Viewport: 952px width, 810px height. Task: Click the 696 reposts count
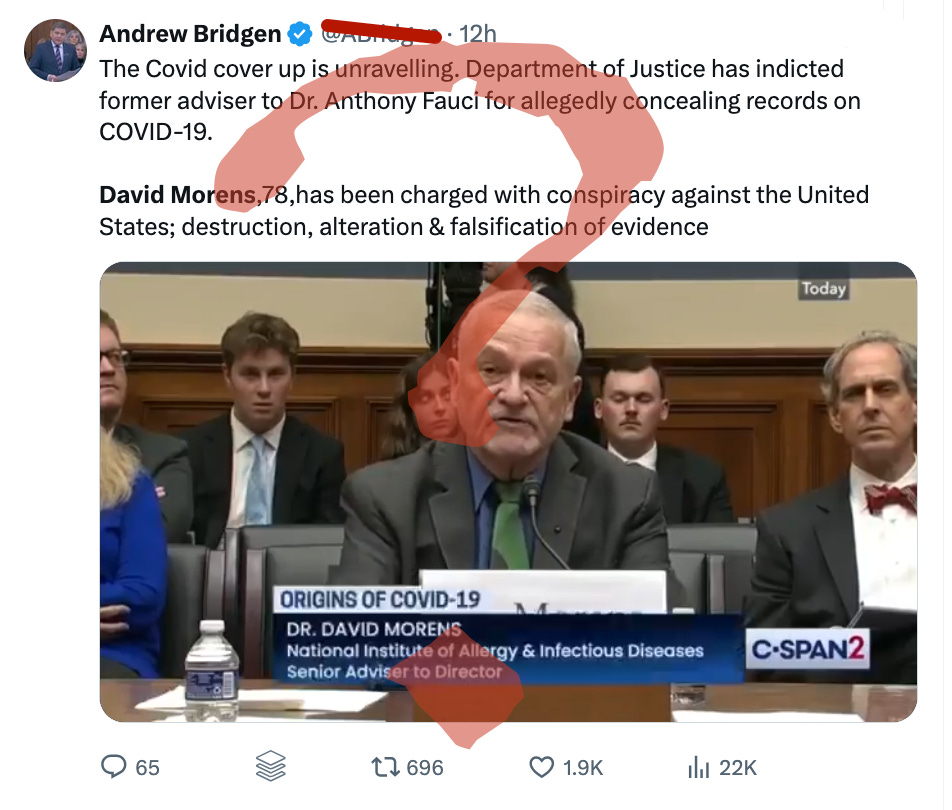pyautogui.click(x=424, y=768)
